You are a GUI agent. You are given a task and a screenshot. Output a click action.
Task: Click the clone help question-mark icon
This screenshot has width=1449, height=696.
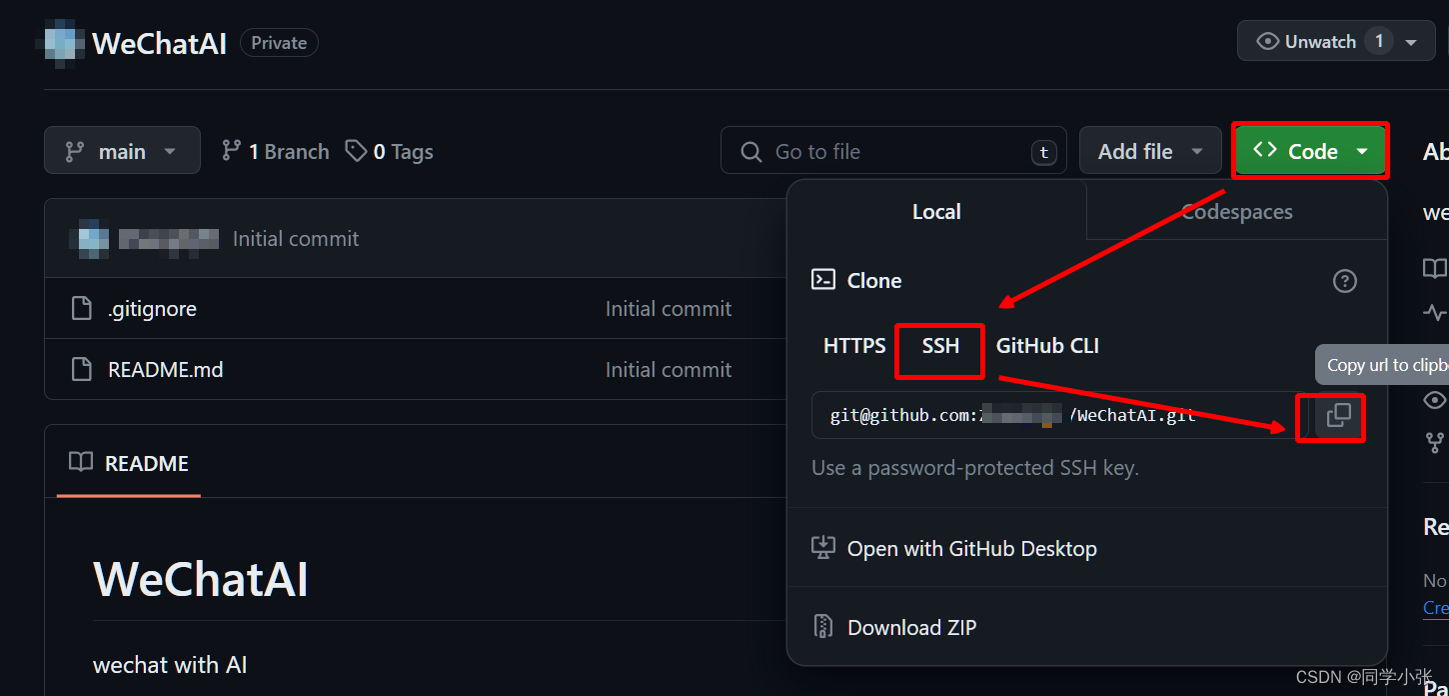[1345, 281]
